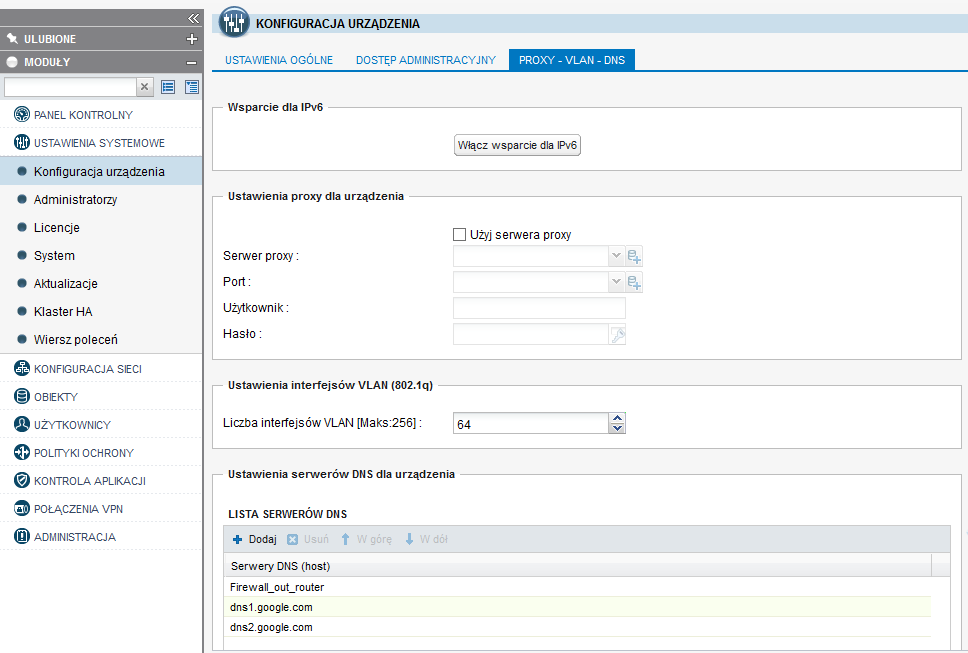Screen dimensions: 968x653
Task: Open Serwer proxy dropdown arrow
Action: pyautogui.click(x=615, y=256)
